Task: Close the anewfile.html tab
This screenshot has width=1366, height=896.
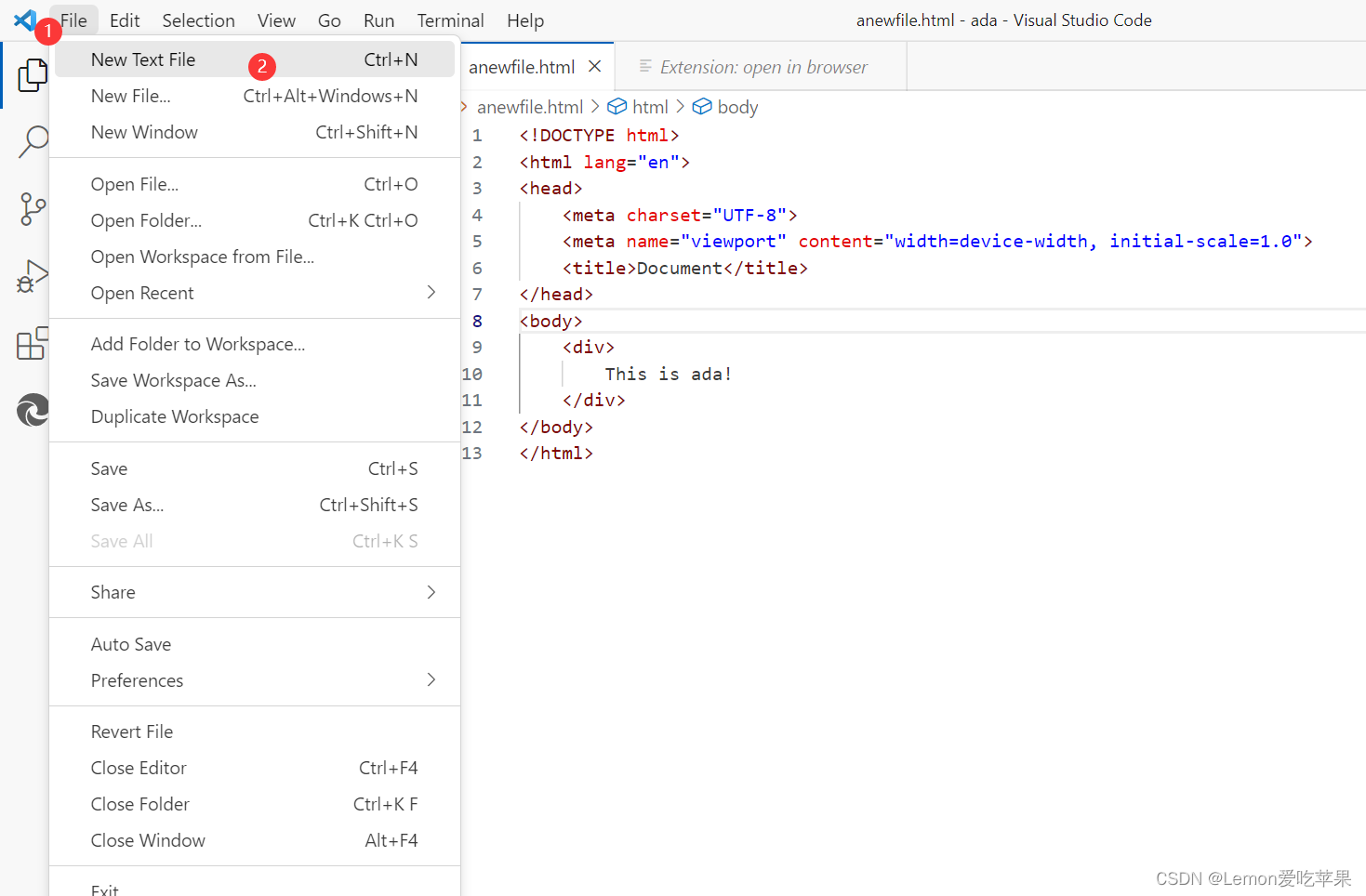Action: coord(595,66)
